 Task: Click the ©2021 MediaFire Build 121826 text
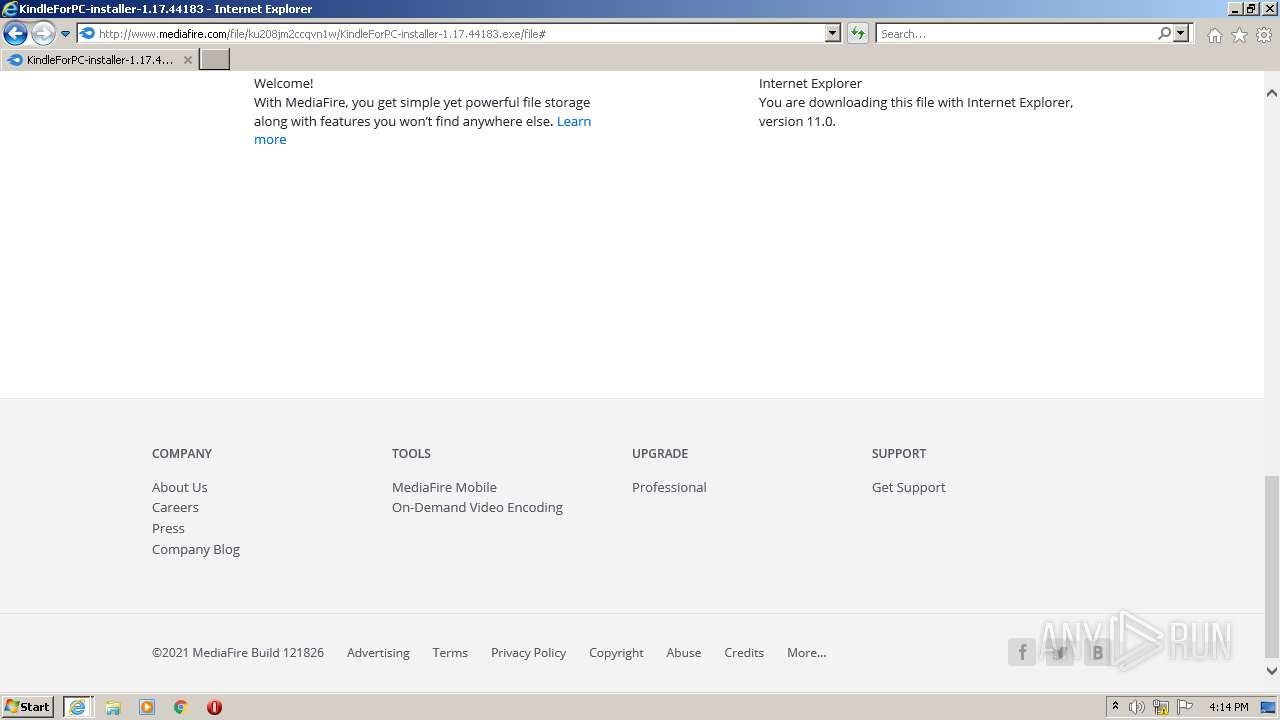(x=238, y=652)
